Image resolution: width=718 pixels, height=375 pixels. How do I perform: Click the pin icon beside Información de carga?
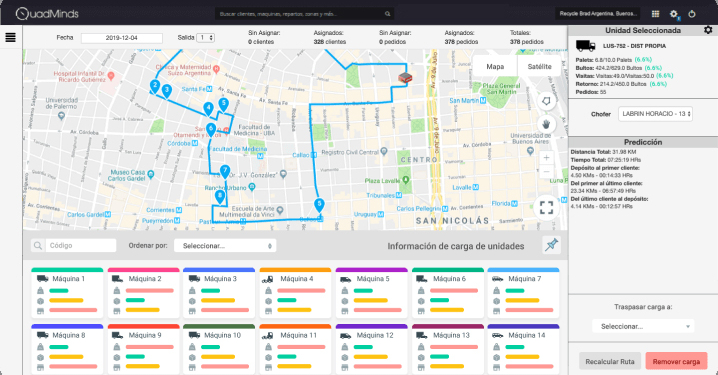click(x=552, y=245)
